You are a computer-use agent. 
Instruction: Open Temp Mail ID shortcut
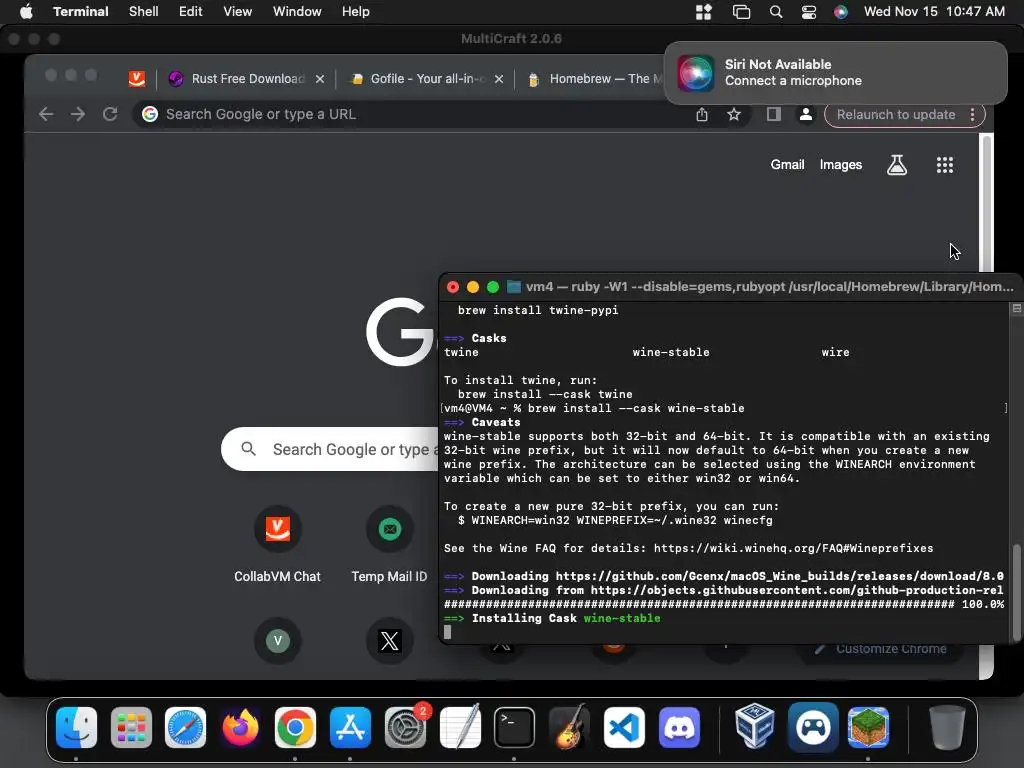tap(389, 545)
